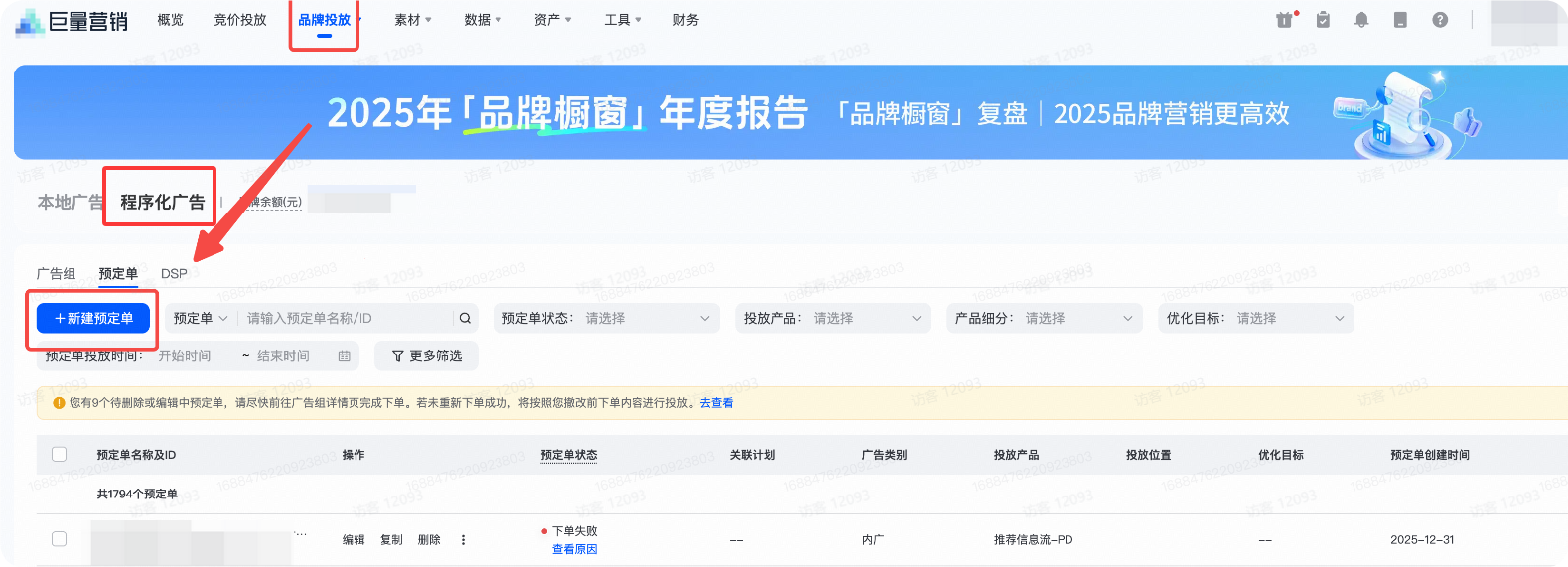Image resolution: width=1568 pixels, height=567 pixels.
Task: Tick the select-all header checkbox
Action: [x=59, y=454]
